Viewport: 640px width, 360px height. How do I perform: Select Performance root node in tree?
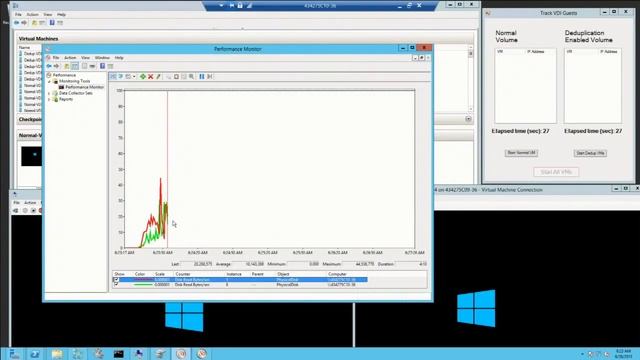click(64, 75)
